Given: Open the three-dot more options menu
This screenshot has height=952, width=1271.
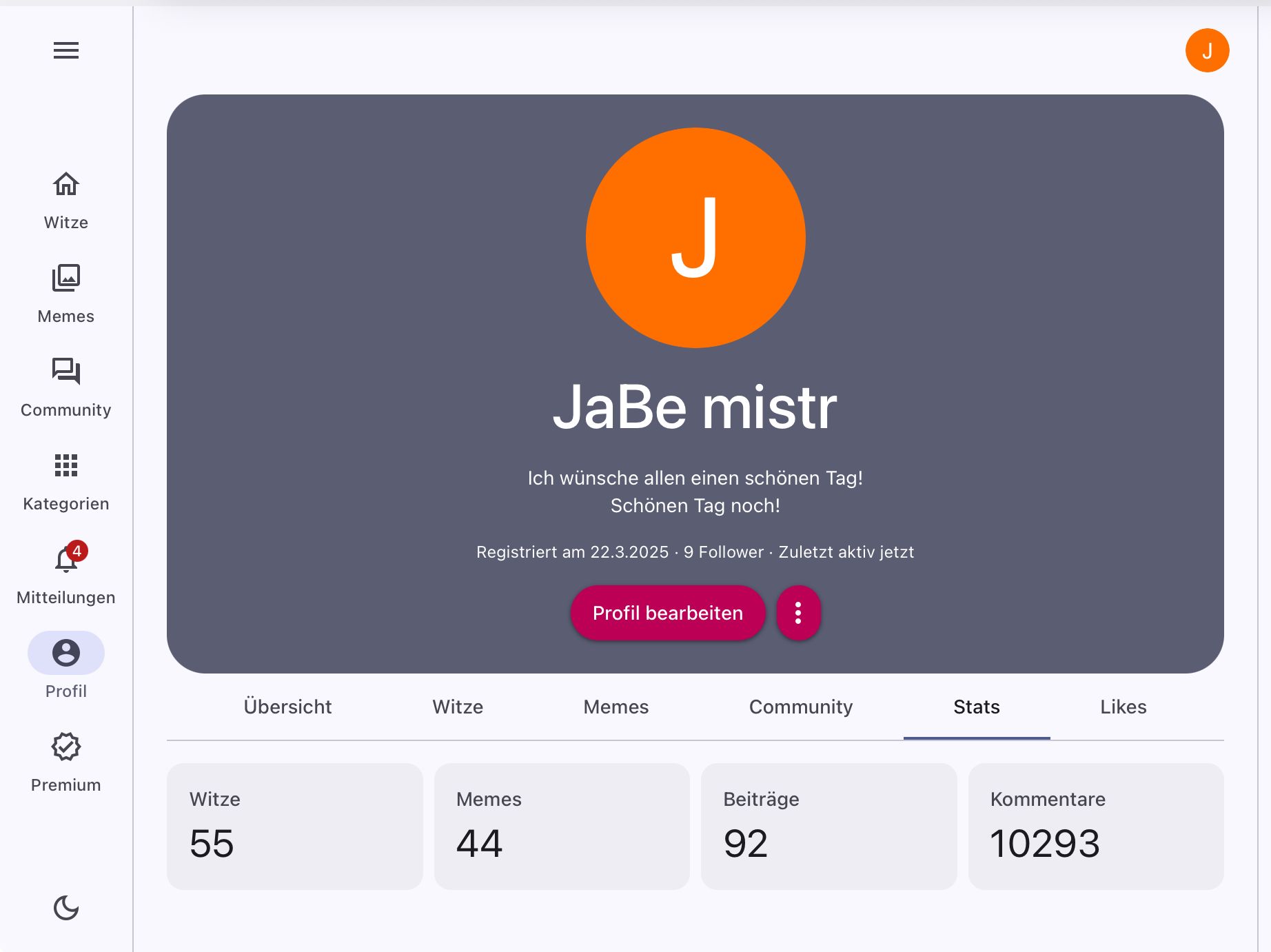Looking at the screenshot, I should (798, 613).
